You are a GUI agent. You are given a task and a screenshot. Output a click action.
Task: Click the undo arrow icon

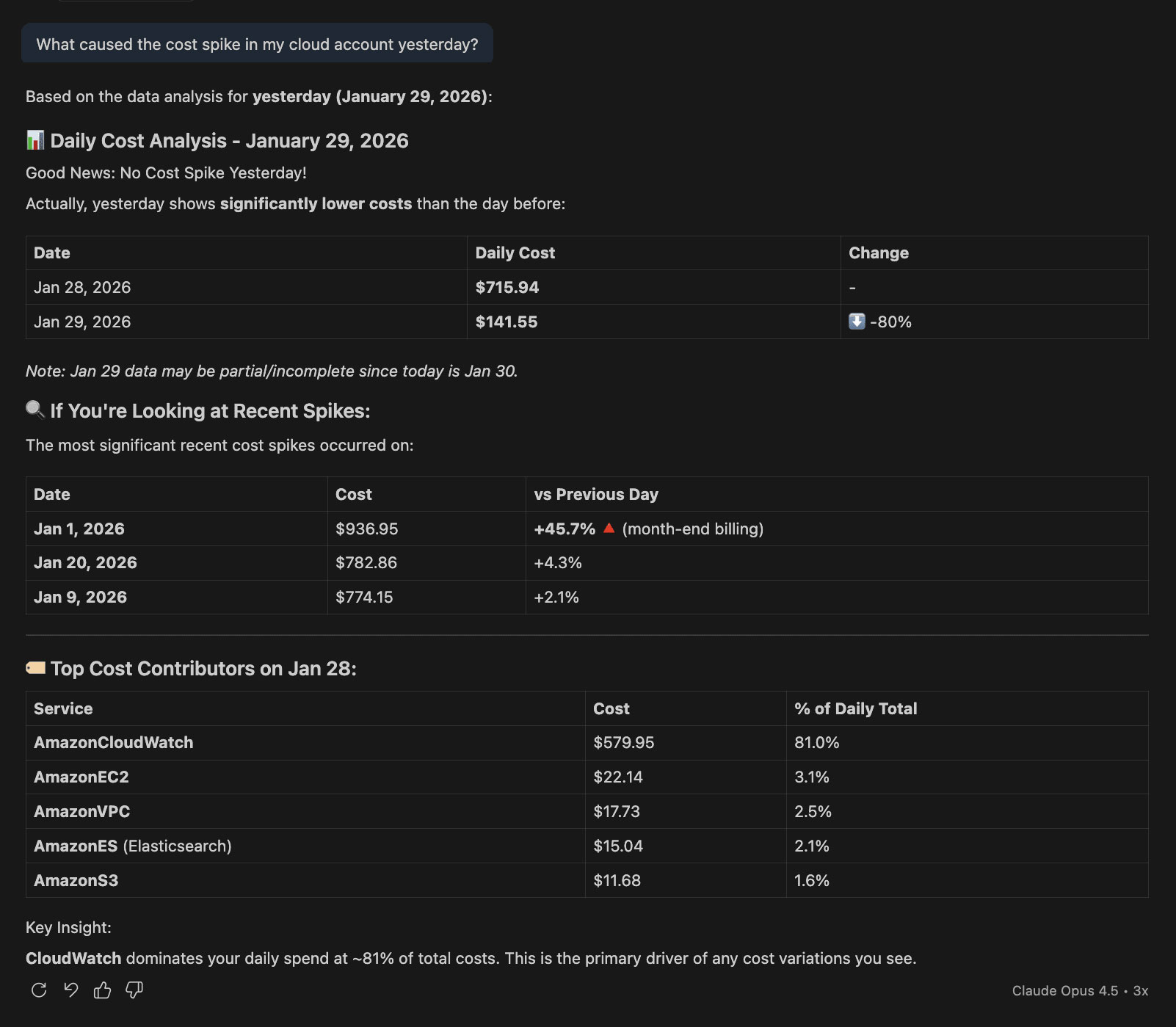tap(70, 990)
